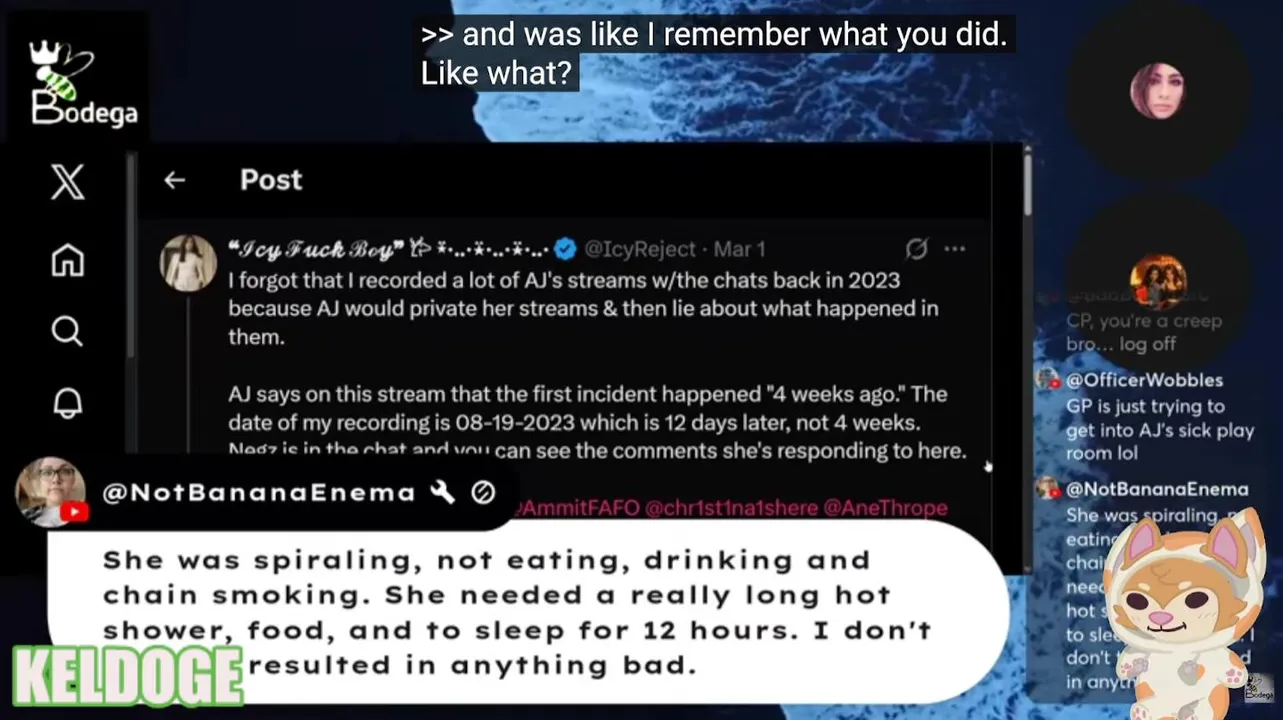Click the Mar 1 post date
1283x720 pixels.
739,248
